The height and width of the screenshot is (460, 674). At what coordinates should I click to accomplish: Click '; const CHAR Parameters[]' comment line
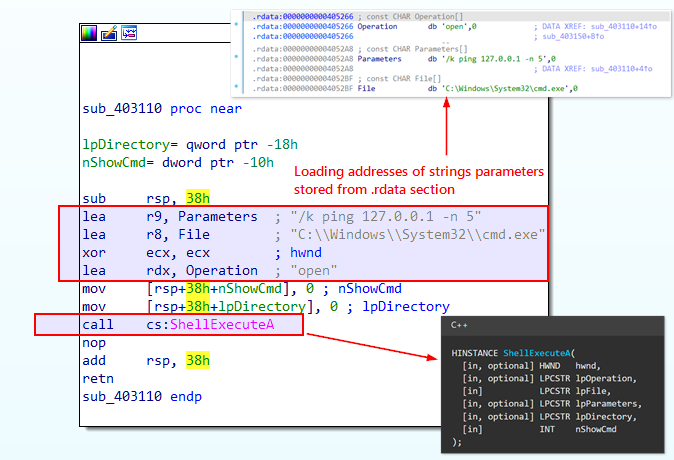pos(412,49)
